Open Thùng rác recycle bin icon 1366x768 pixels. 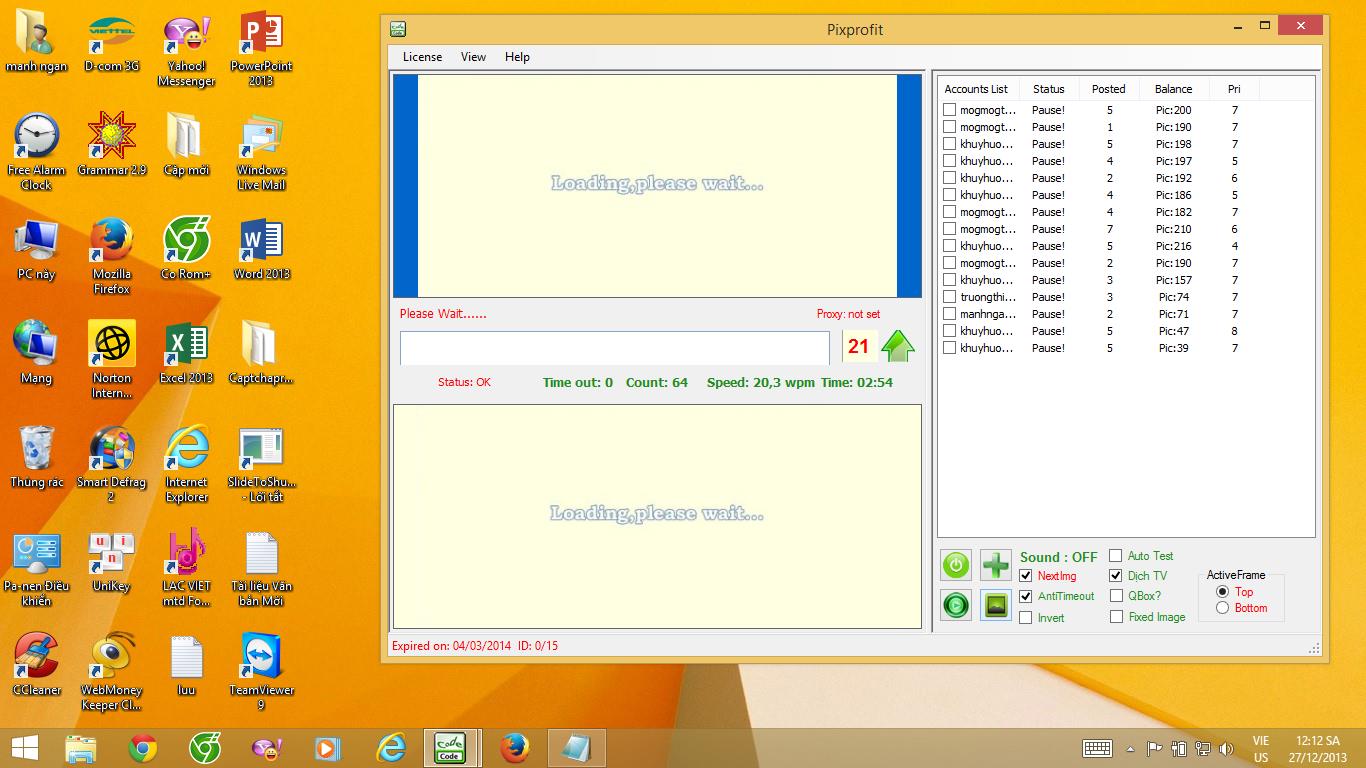[36, 456]
